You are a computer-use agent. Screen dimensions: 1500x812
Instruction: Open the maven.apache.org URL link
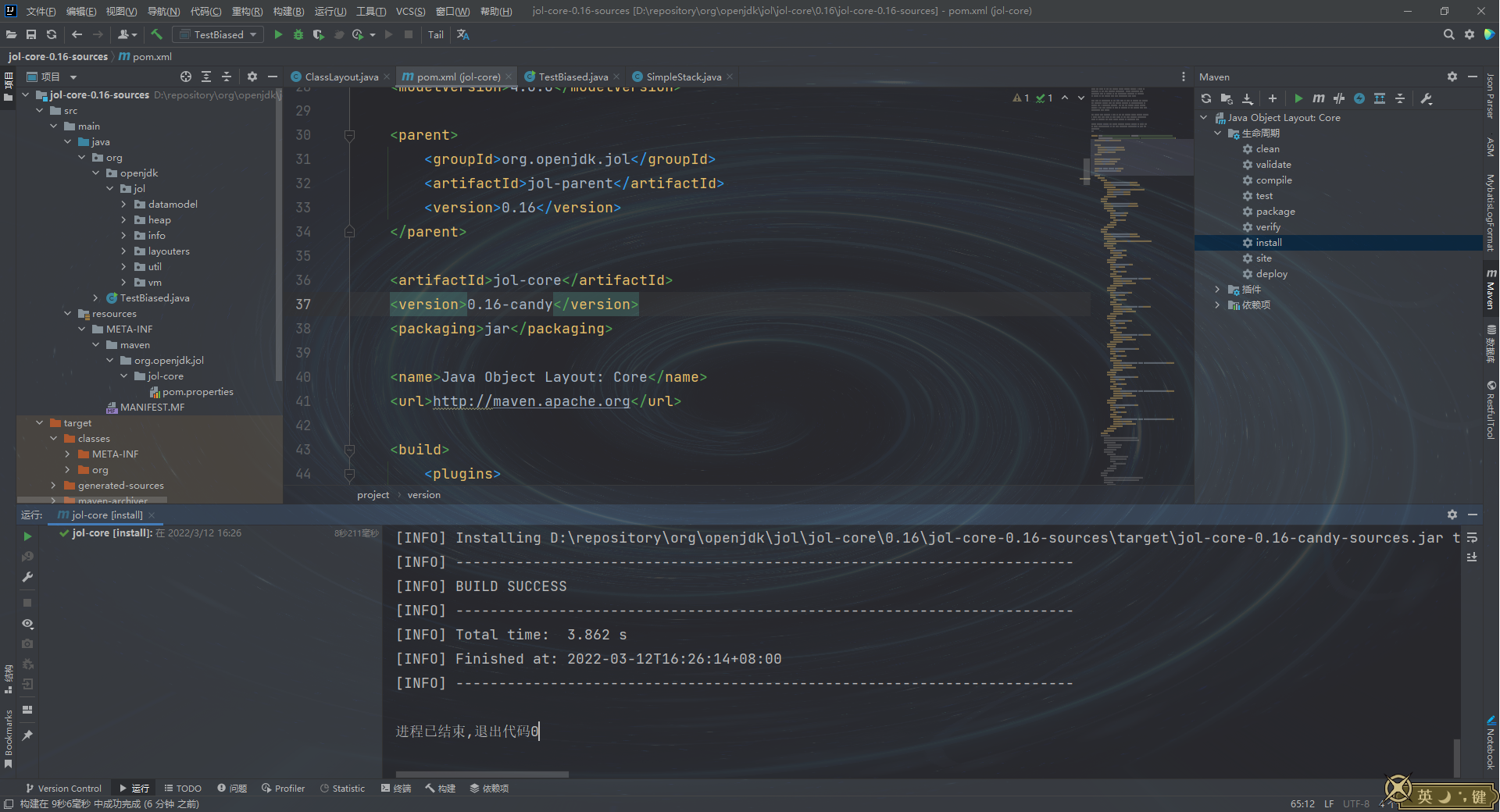(531, 401)
